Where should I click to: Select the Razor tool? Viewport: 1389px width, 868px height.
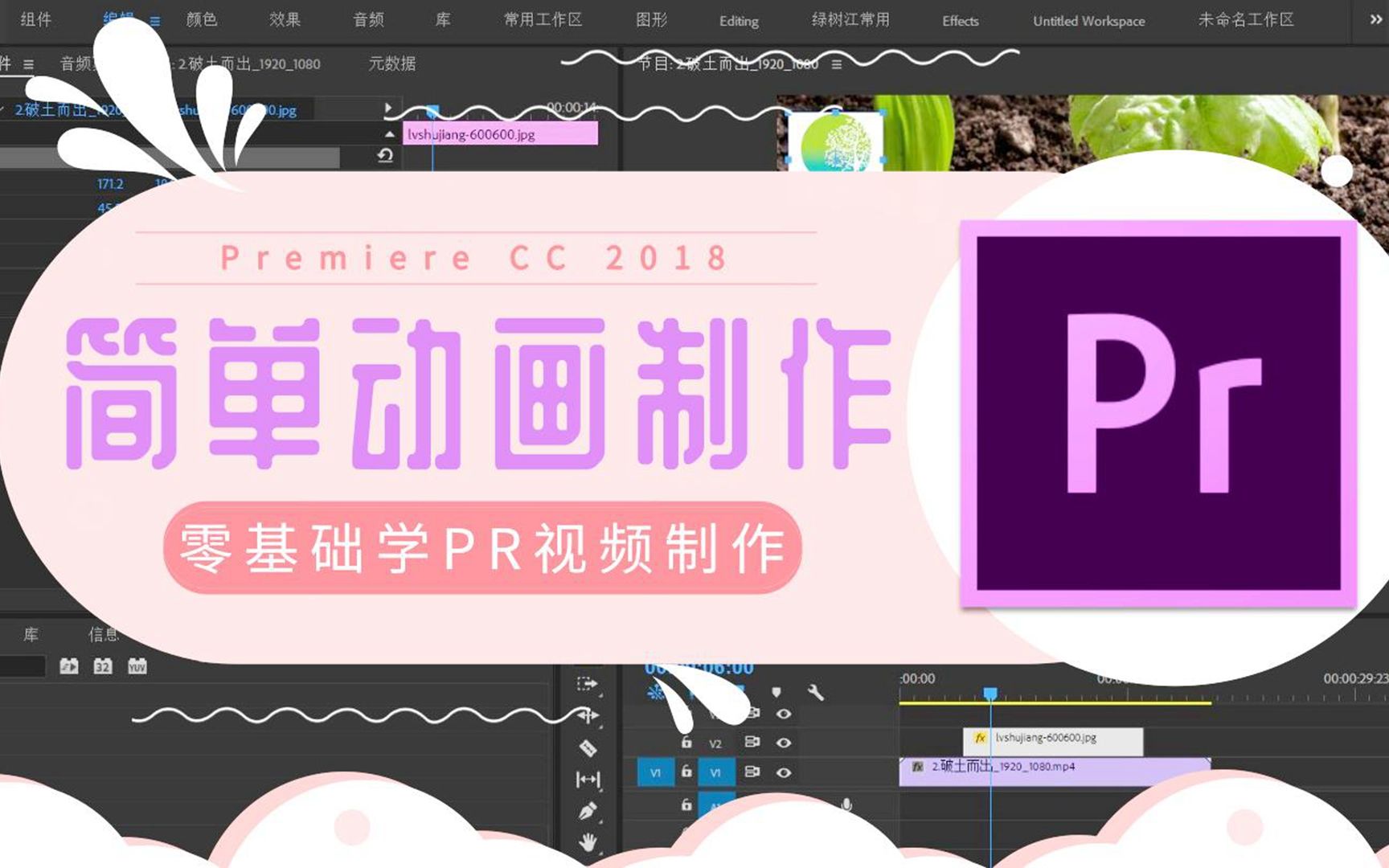click(588, 747)
